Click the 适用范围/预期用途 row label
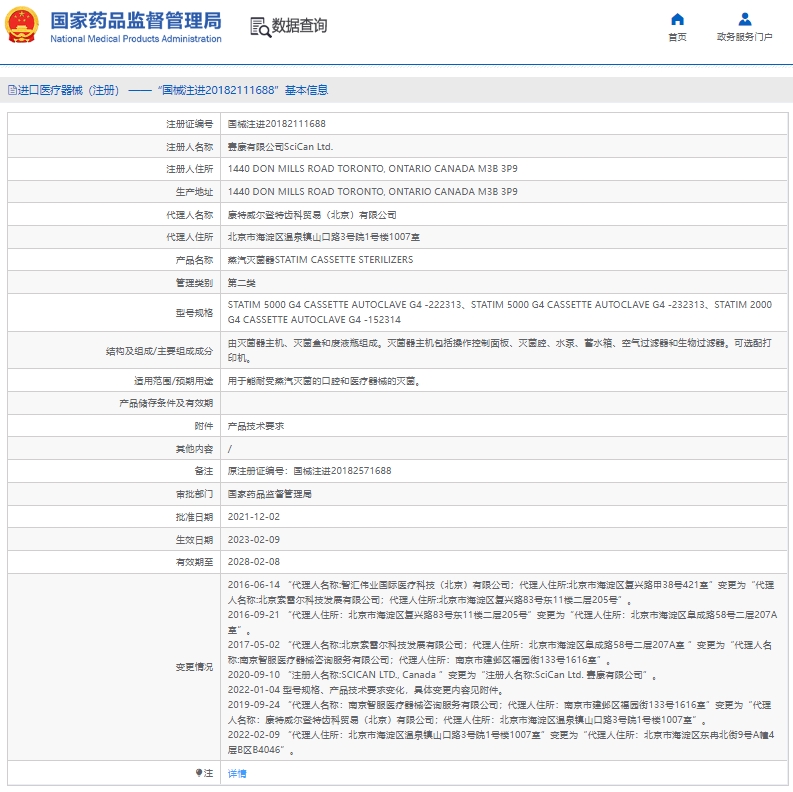793x792 pixels. click(x=173, y=381)
